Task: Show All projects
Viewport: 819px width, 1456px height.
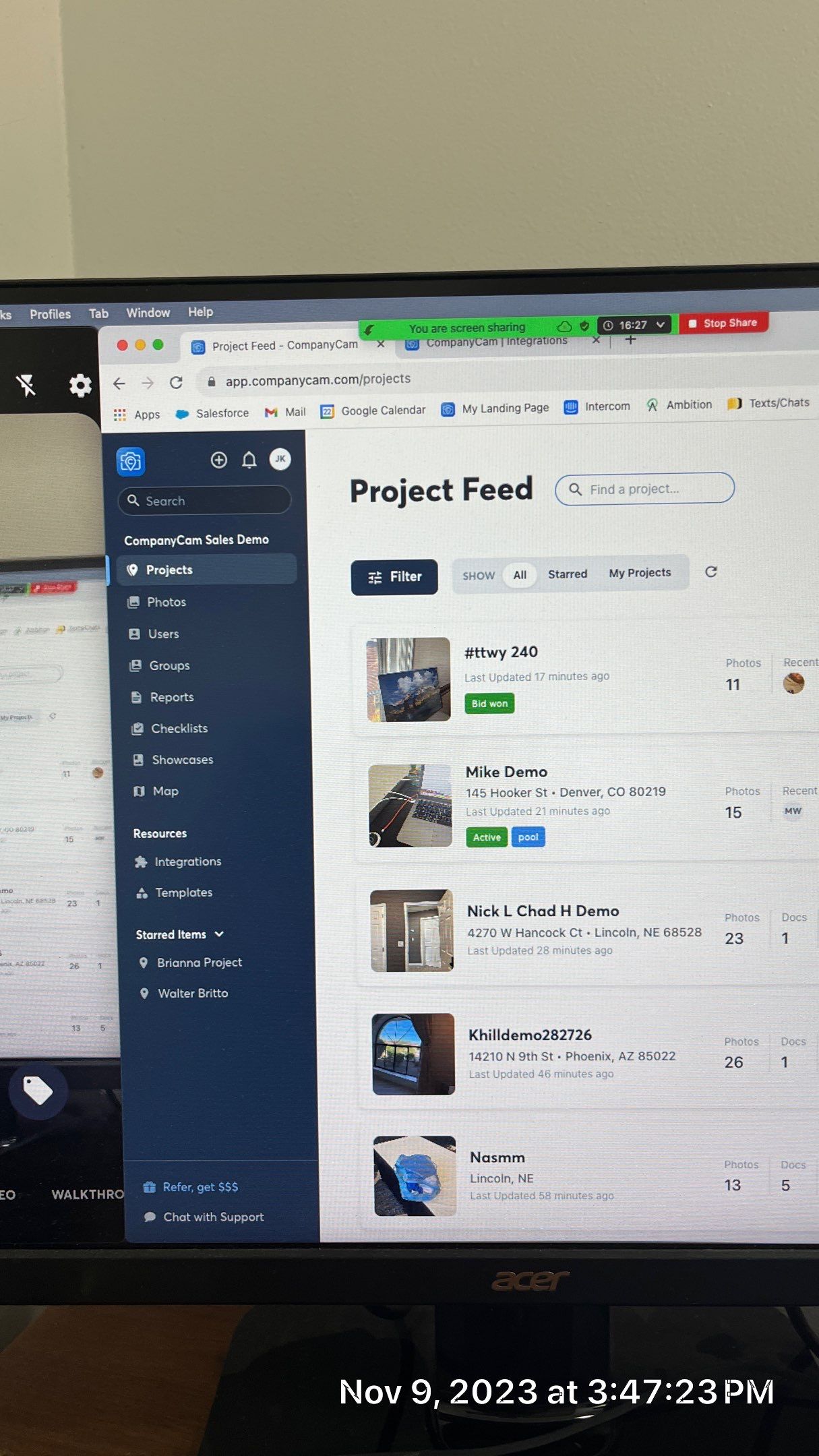Action: (x=520, y=575)
